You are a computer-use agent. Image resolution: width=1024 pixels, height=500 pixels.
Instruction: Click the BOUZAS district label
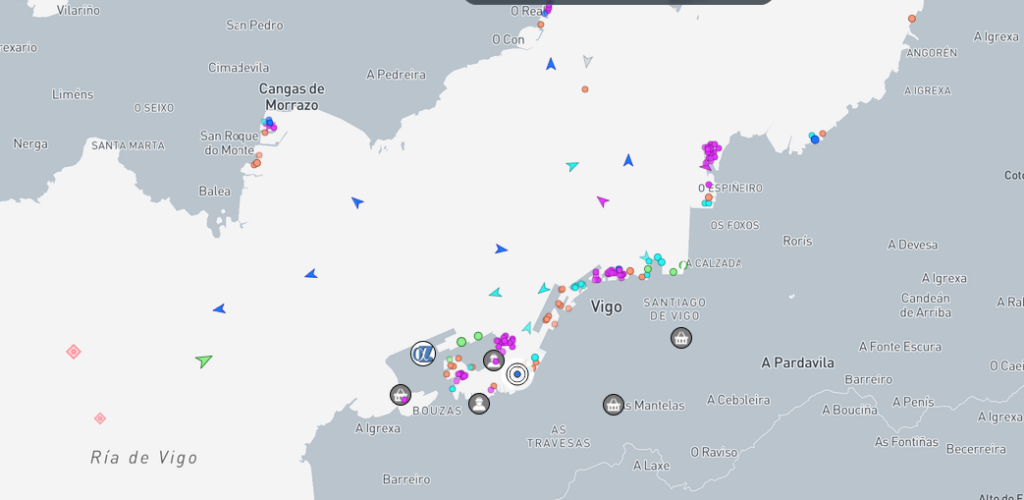tap(437, 411)
